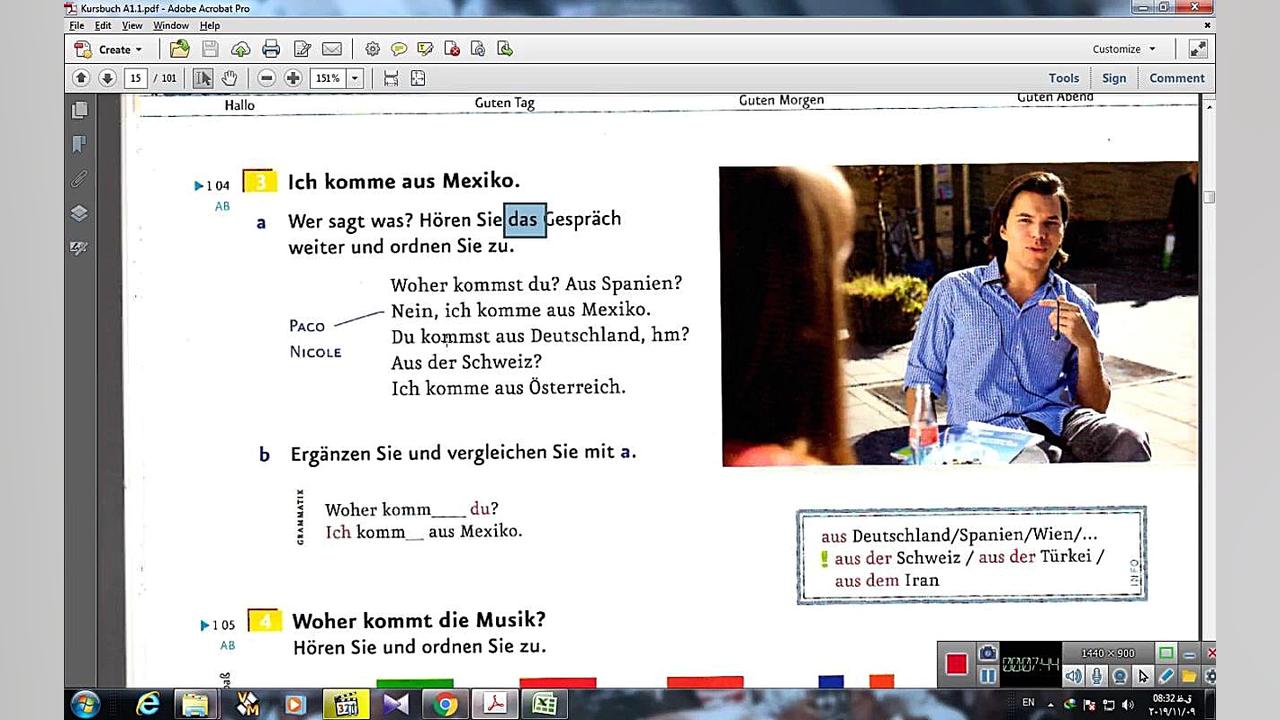Screen dimensions: 1280x720
Task: Launch Internet Explorer from taskbar
Action: click(147, 704)
